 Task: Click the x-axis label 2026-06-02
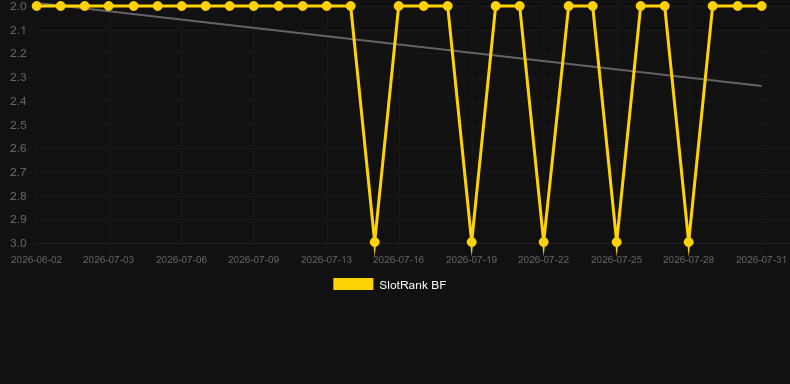coord(36,260)
